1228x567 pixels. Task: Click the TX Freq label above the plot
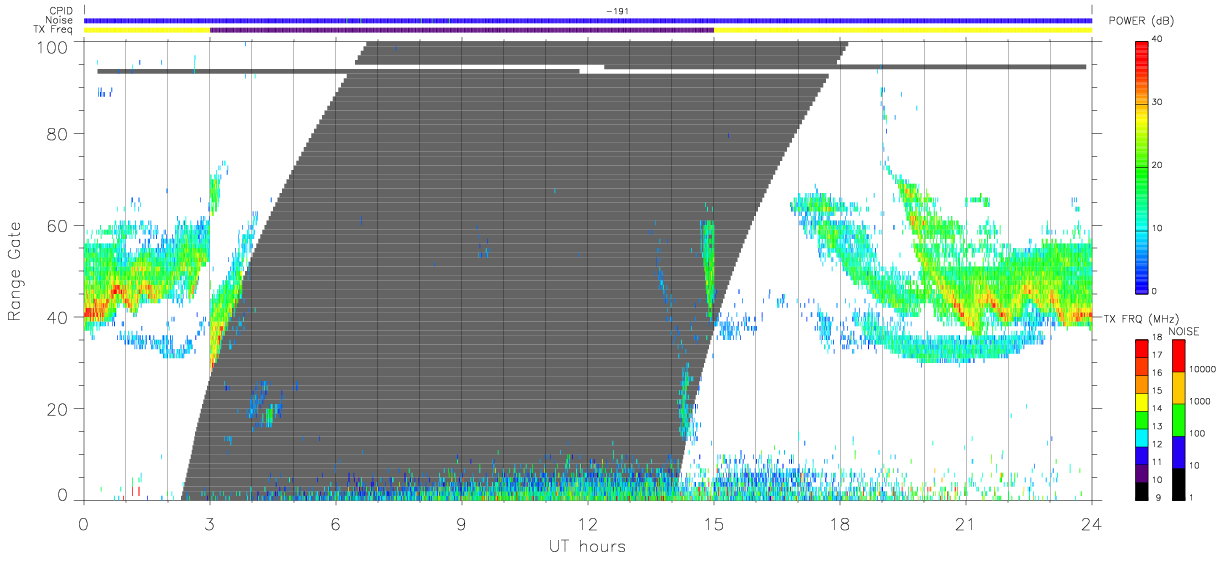tap(54, 30)
